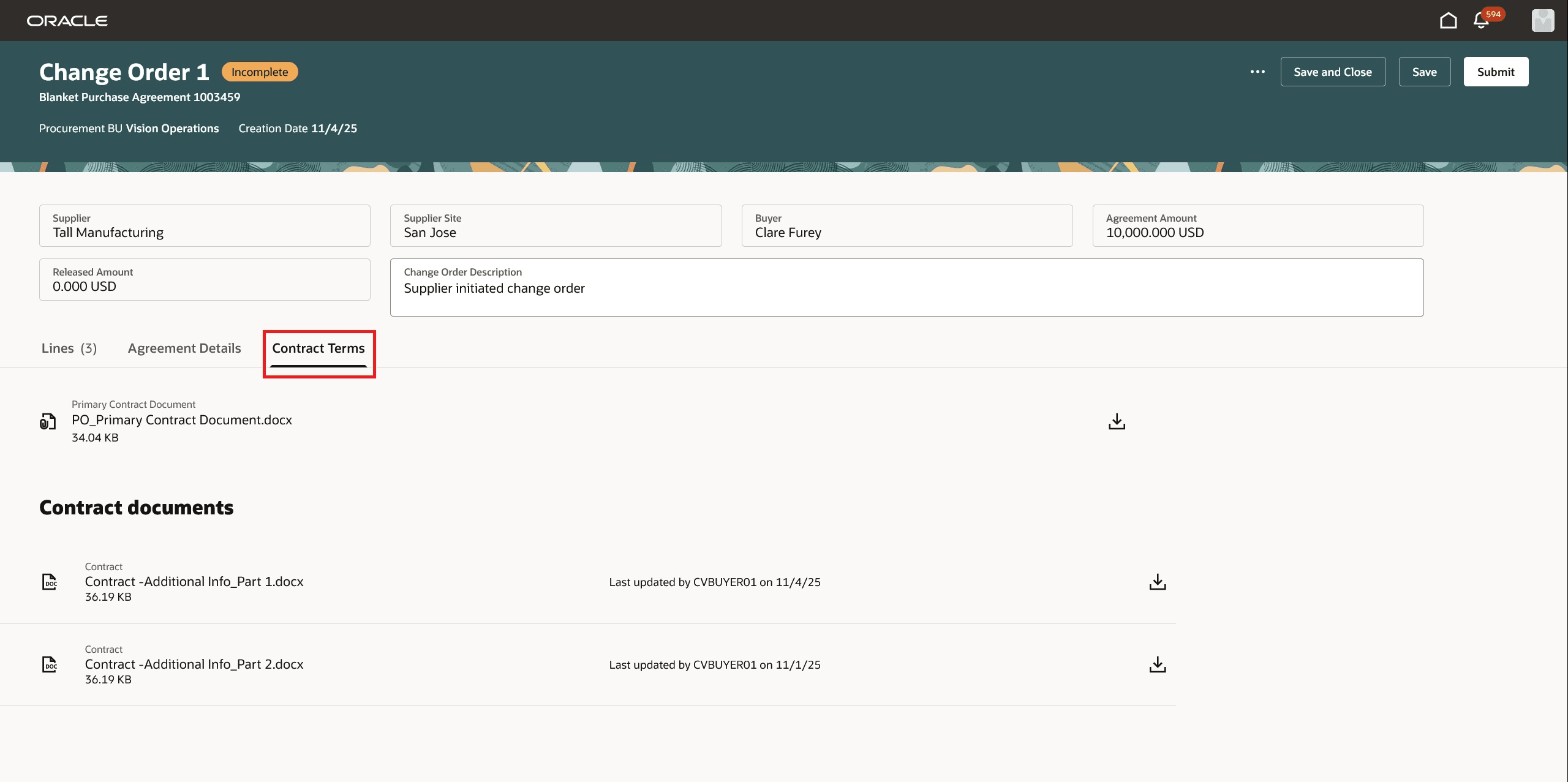
Task: Open the more actions ellipsis menu
Action: pos(1259,72)
